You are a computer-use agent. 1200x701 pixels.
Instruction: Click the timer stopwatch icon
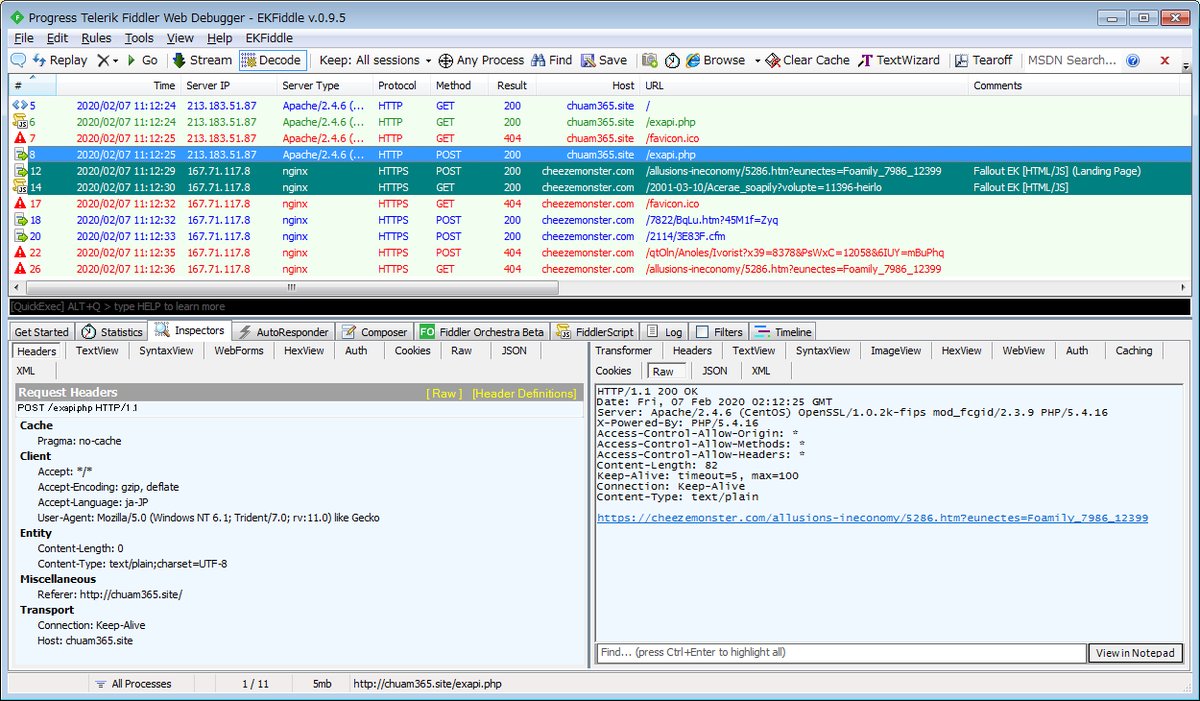click(672, 60)
